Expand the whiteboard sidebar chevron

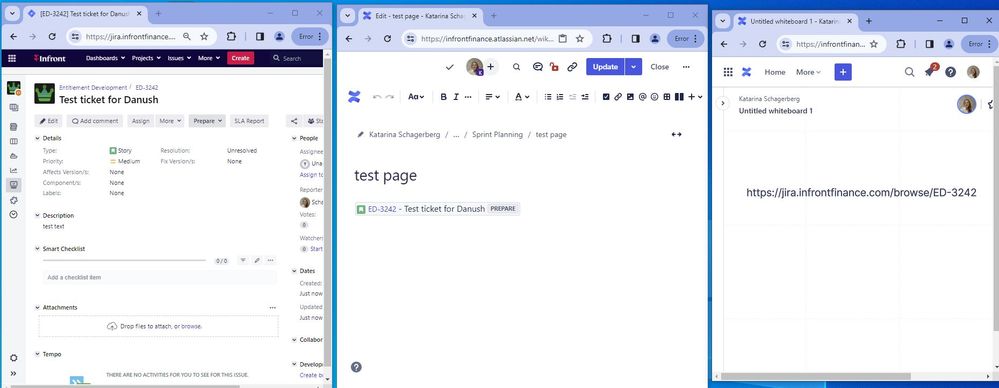point(722,103)
